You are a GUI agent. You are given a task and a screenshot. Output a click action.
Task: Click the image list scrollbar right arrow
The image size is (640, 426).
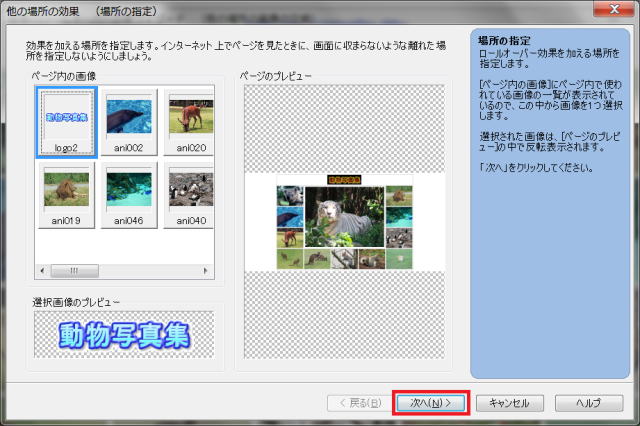tap(205, 271)
